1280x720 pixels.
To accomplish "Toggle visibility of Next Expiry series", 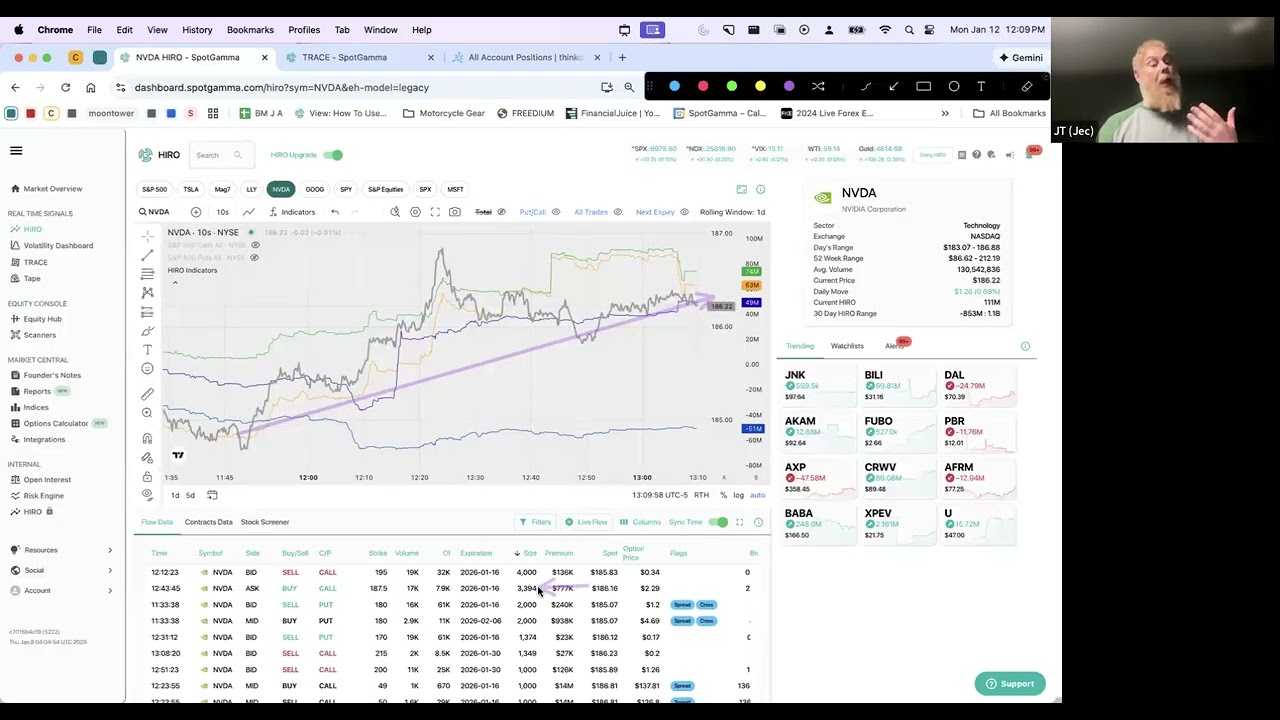I will [x=684, y=212].
